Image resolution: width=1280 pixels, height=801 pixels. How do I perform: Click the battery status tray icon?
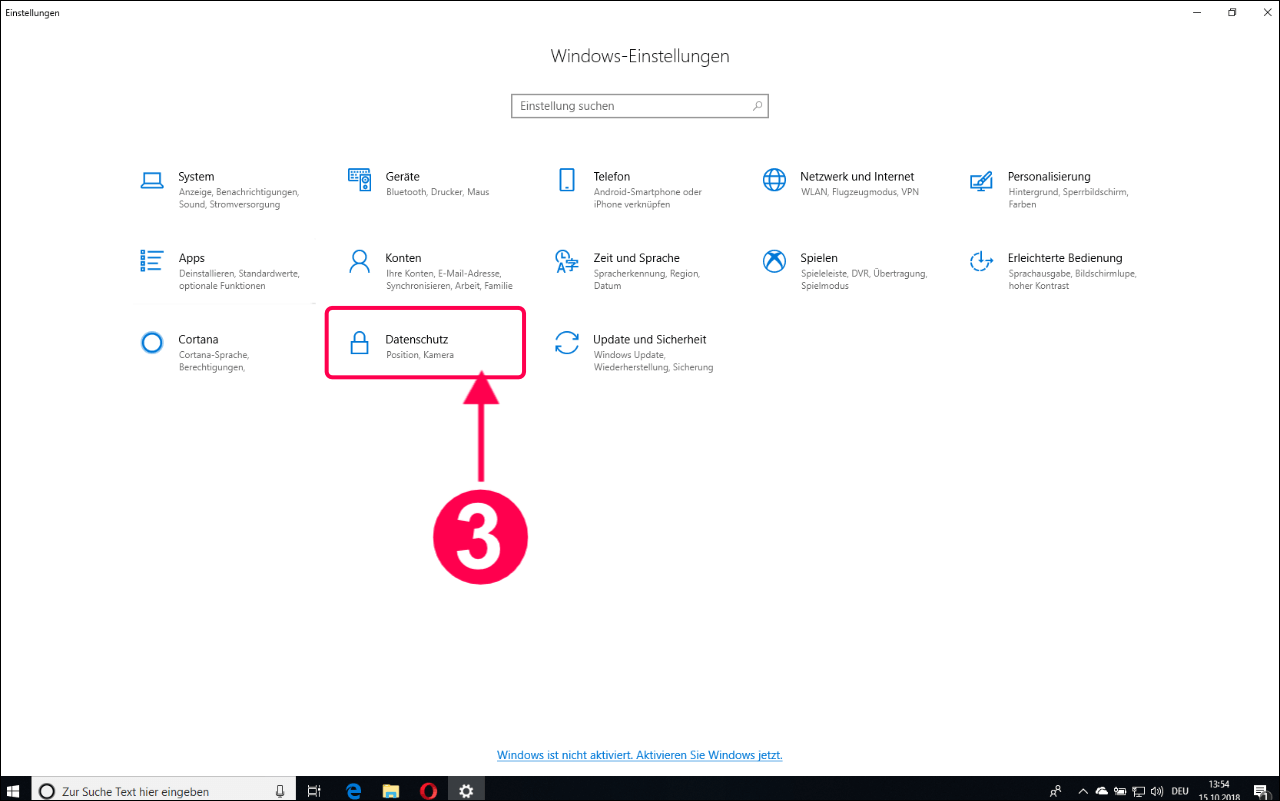click(1120, 791)
